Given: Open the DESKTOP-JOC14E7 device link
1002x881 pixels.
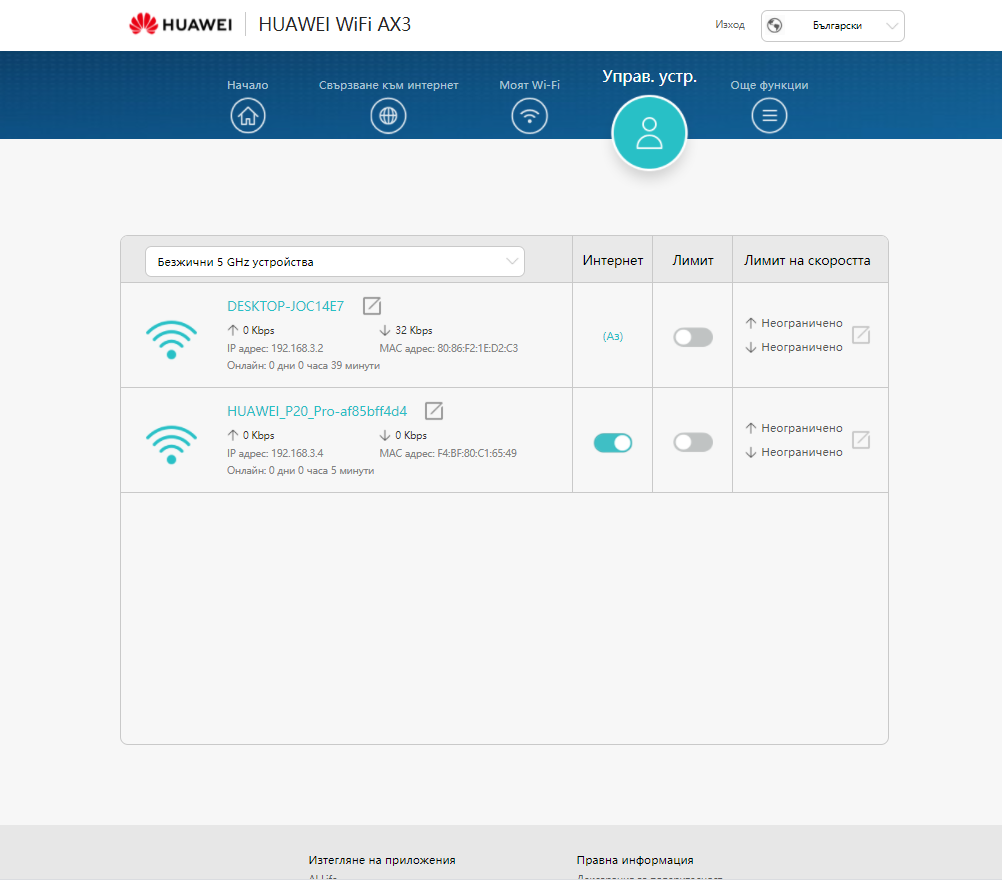Looking at the screenshot, I should [x=286, y=306].
